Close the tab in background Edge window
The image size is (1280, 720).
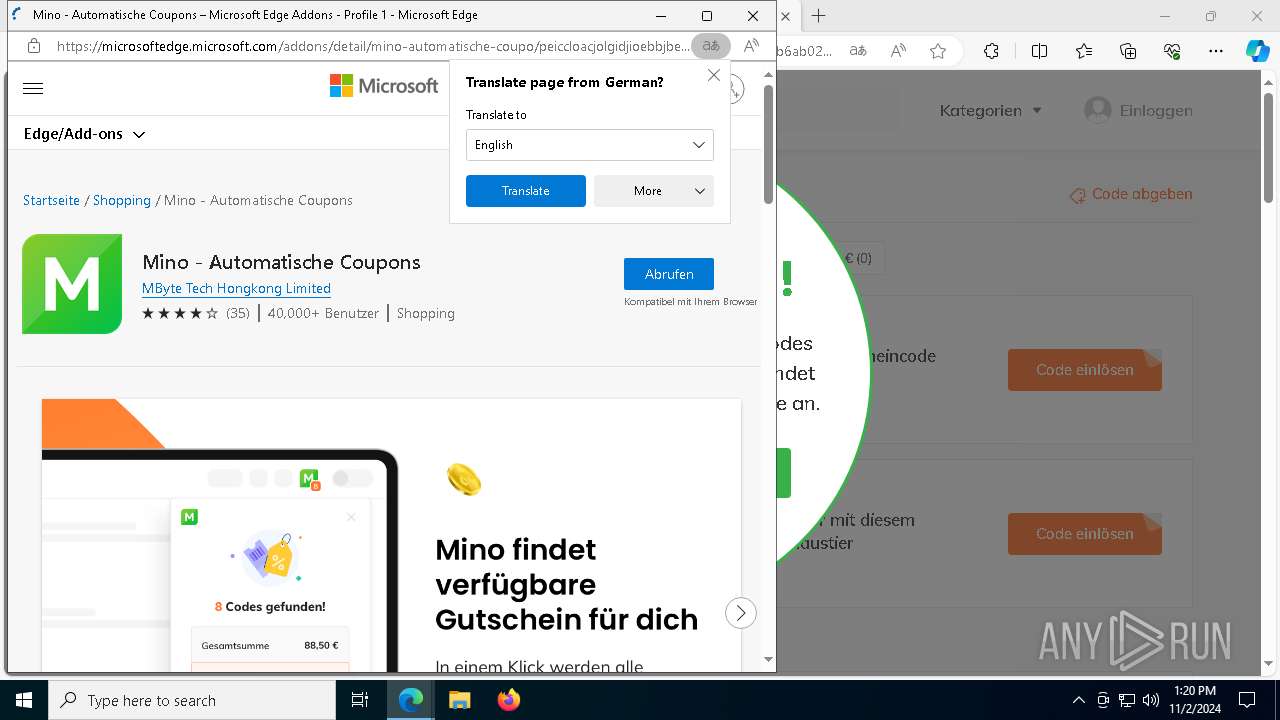[786, 16]
